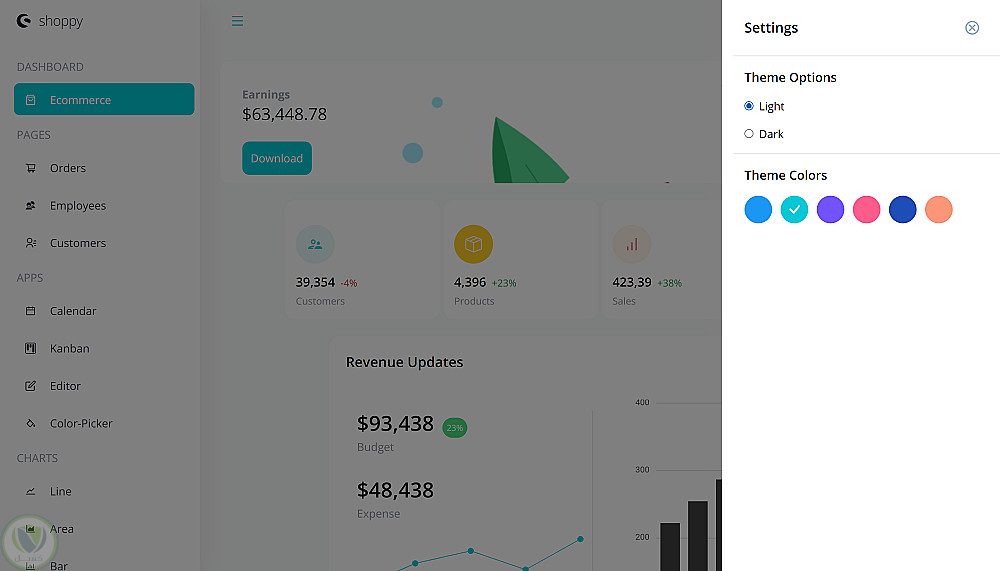Toggle the hamburger menu icon
This screenshot has width=1000, height=571.
pyautogui.click(x=237, y=21)
